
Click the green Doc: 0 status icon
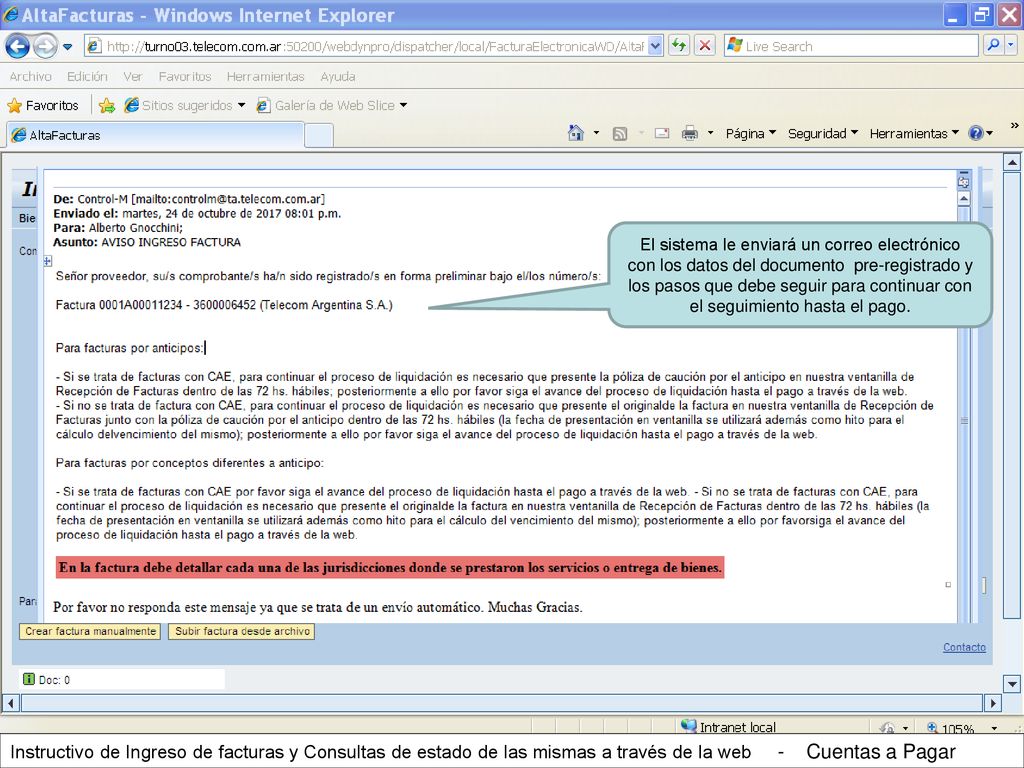click(x=29, y=679)
